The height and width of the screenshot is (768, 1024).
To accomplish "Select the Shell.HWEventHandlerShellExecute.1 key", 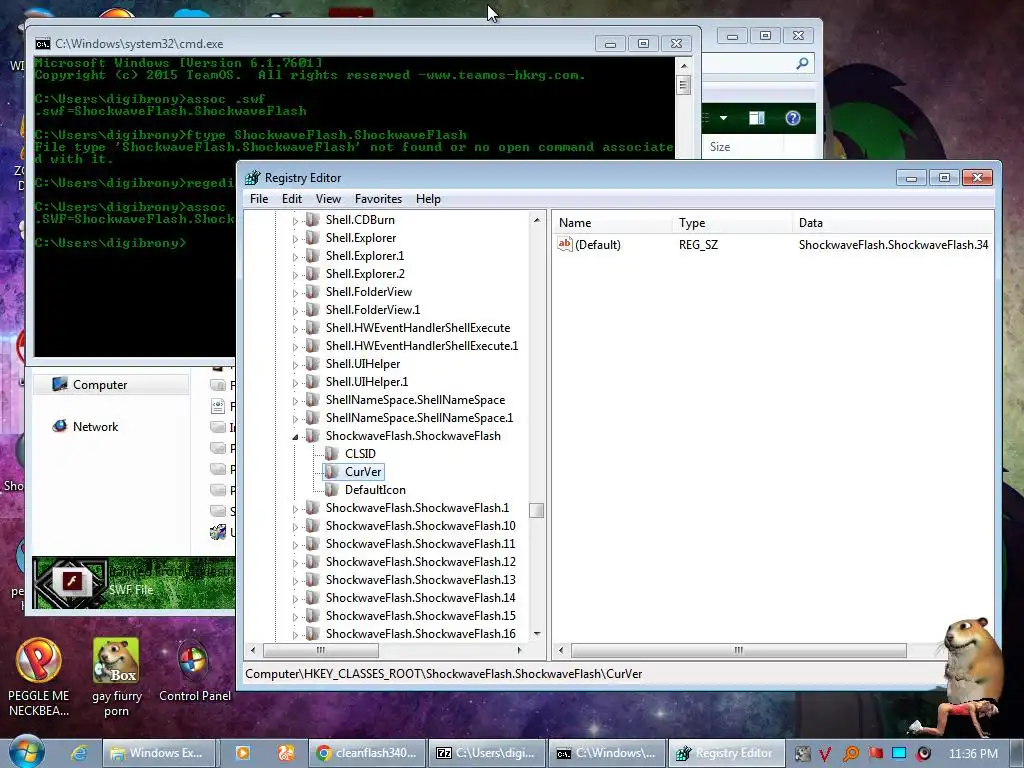I will click(422, 345).
